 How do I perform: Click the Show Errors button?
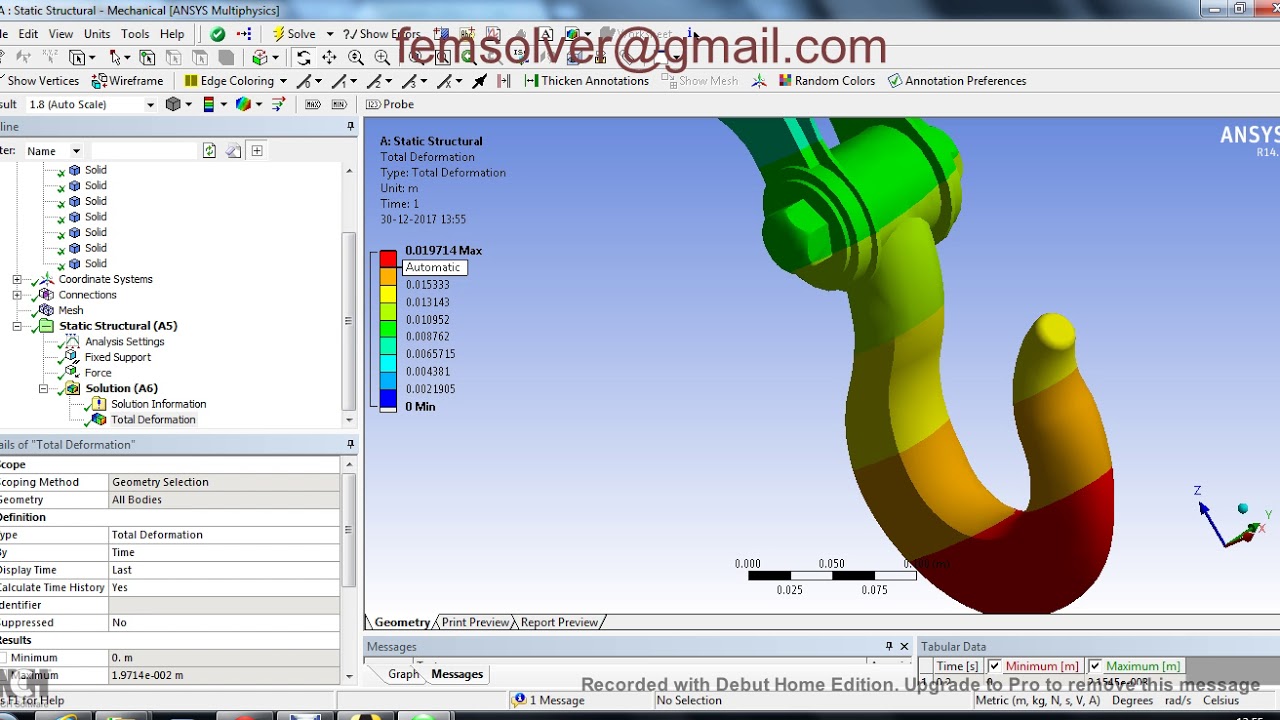click(x=381, y=34)
